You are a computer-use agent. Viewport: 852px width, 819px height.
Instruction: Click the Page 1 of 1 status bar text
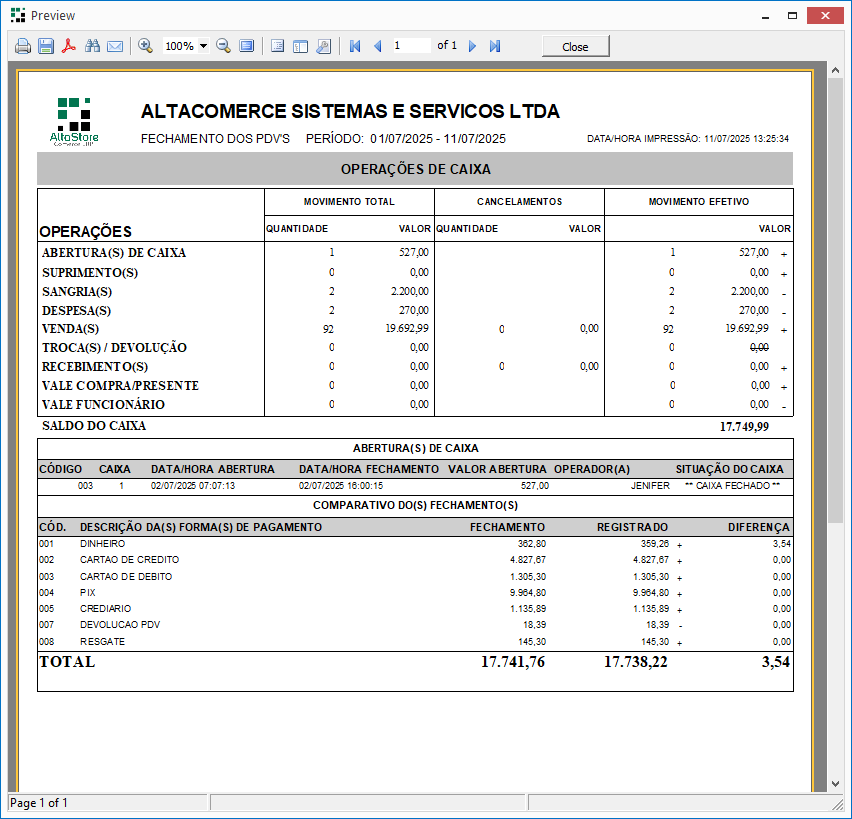39,803
